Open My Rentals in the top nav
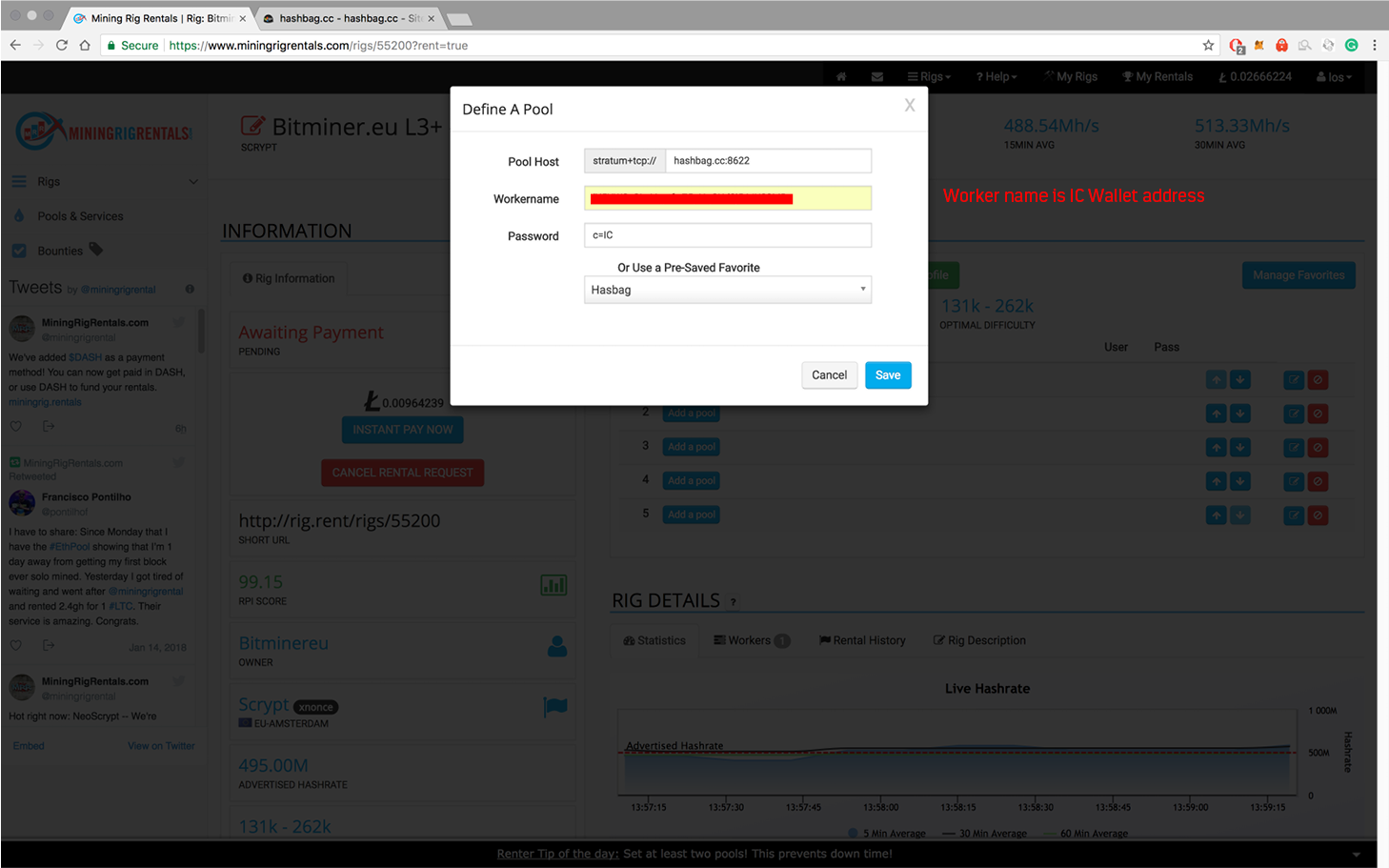 coord(1157,77)
